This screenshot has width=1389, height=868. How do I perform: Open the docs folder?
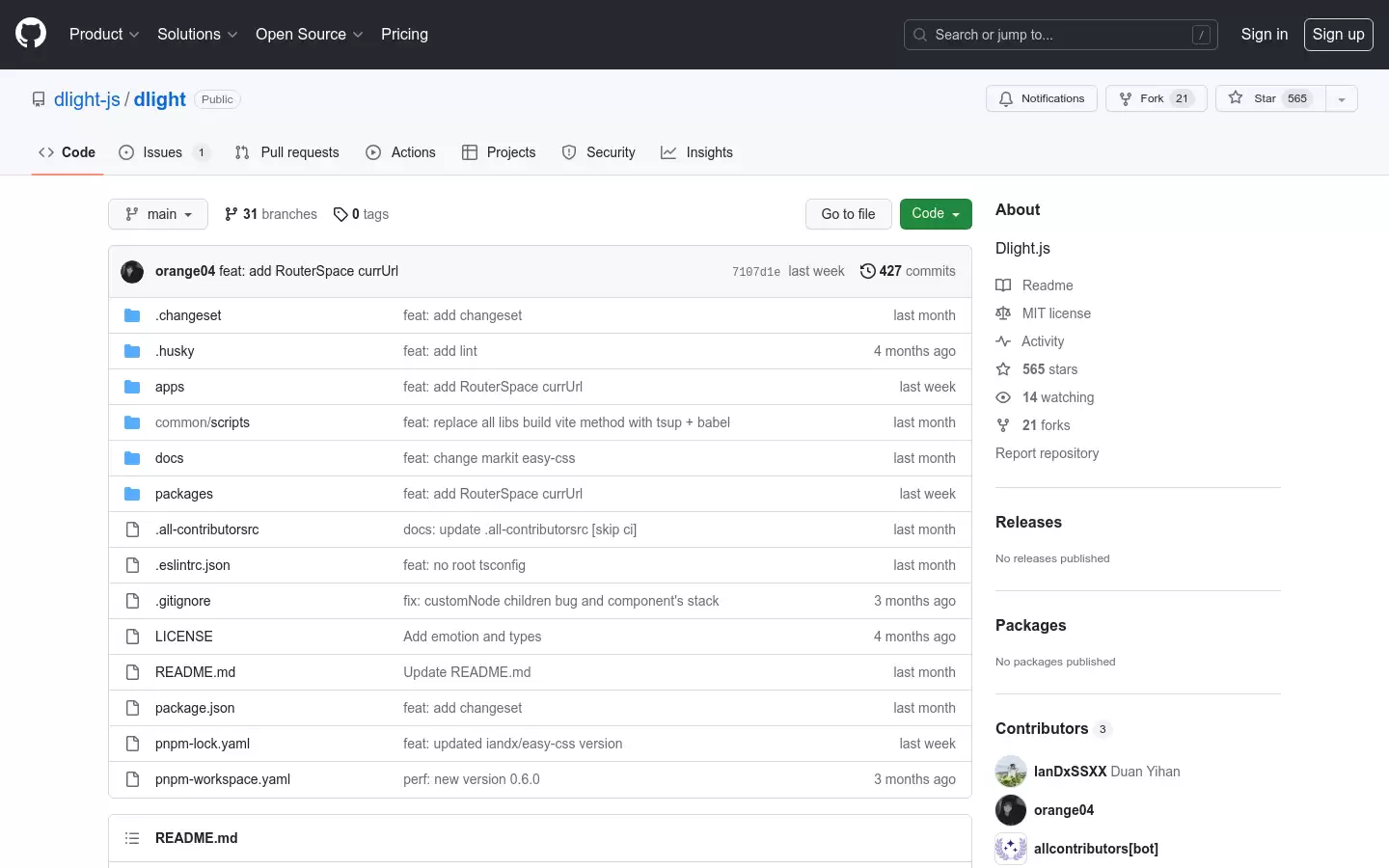[x=170, y=458]
